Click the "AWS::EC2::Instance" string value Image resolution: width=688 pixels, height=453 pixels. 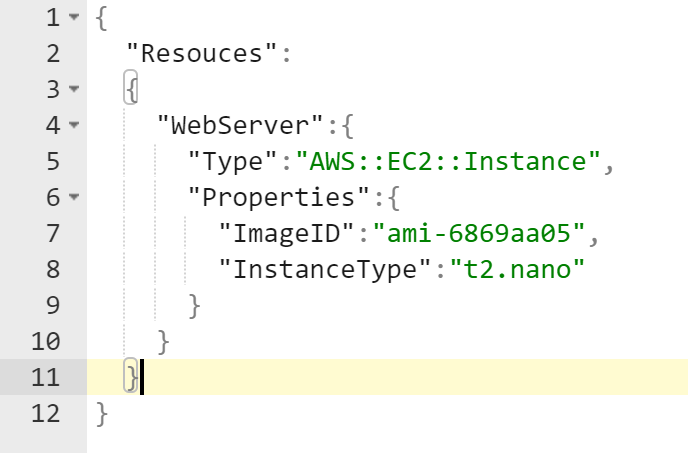click(x=448, y=162)
